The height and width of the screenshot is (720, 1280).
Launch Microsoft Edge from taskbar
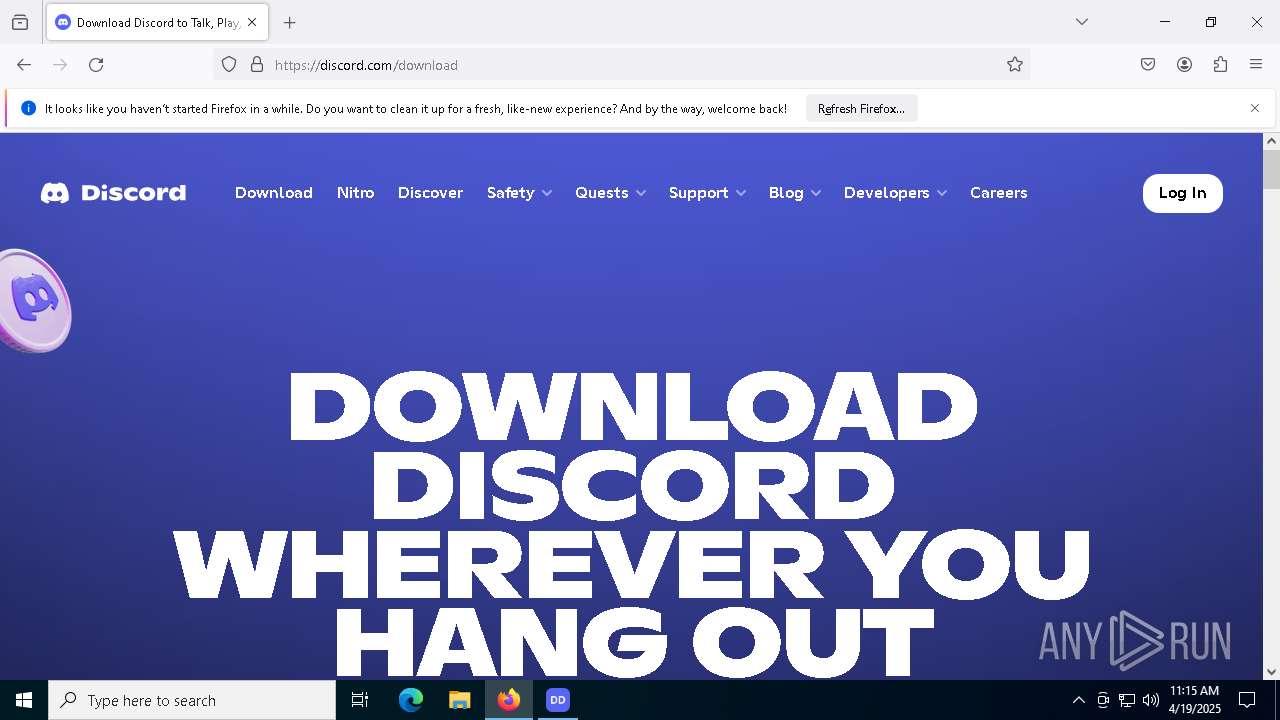click(411, 700)
